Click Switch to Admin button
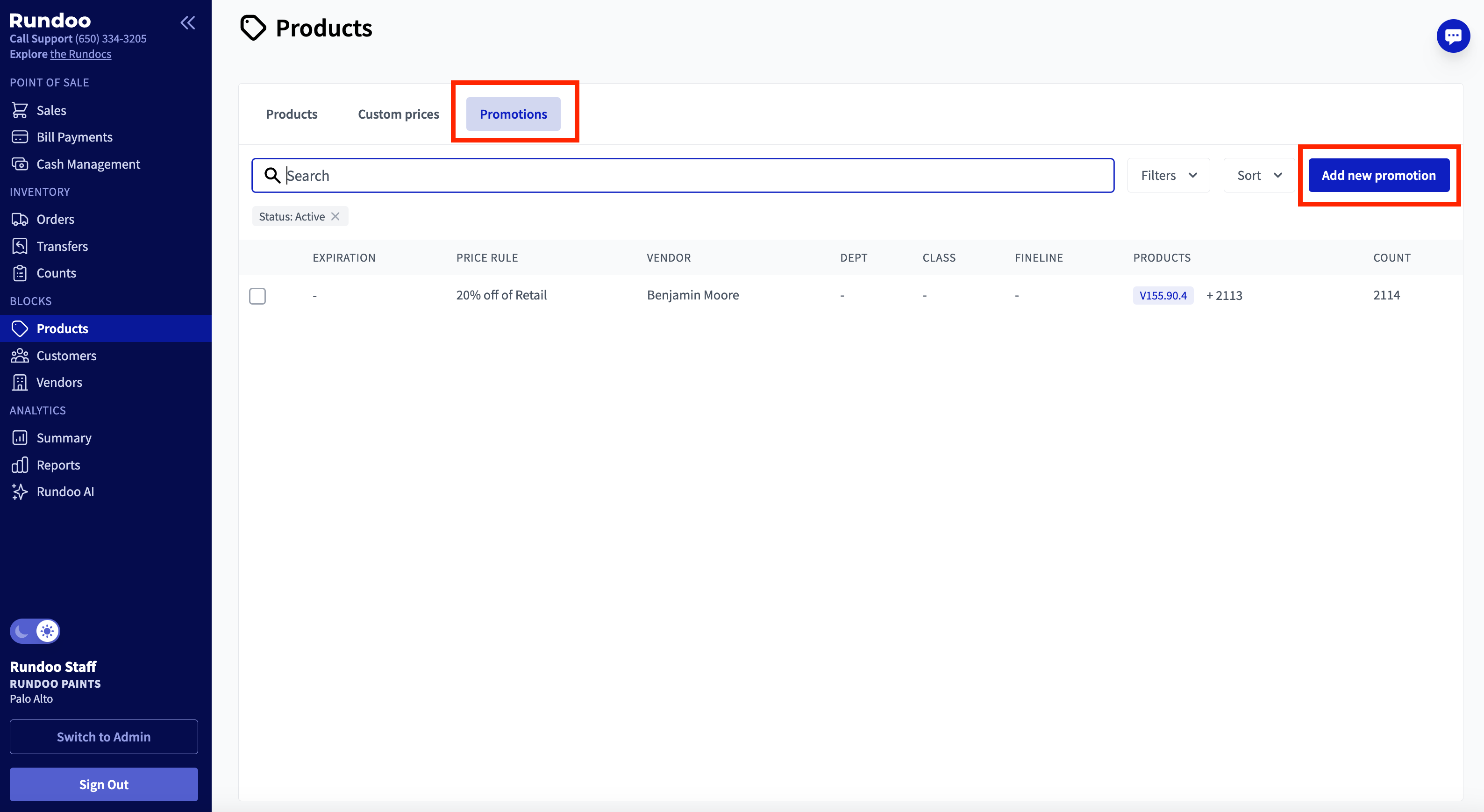The image size is (1484, 812). coord(104,737)
